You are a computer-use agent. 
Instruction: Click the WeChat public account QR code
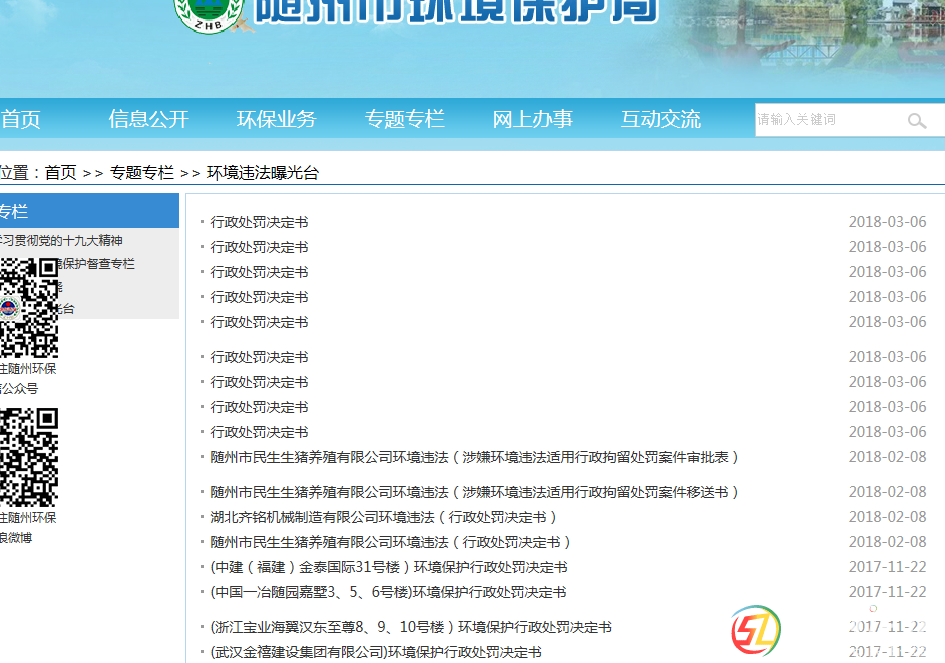(29, 307)
